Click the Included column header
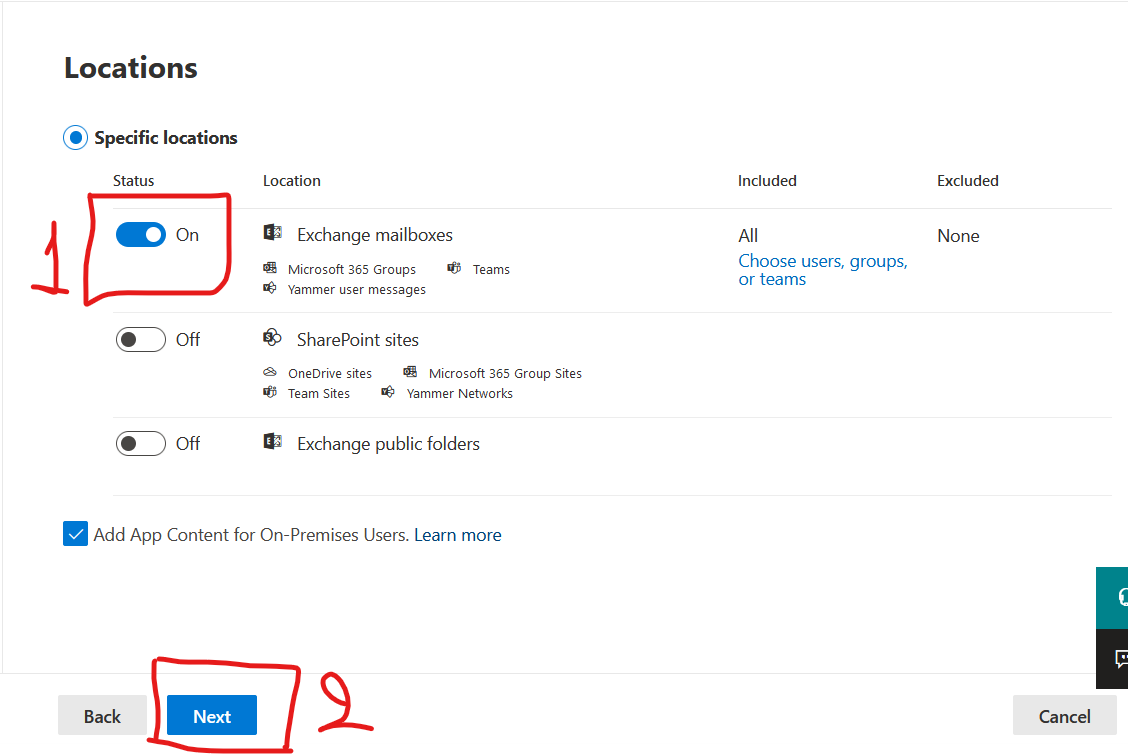1128x754 pixels. pyautogui.click(x=767, y=181)
